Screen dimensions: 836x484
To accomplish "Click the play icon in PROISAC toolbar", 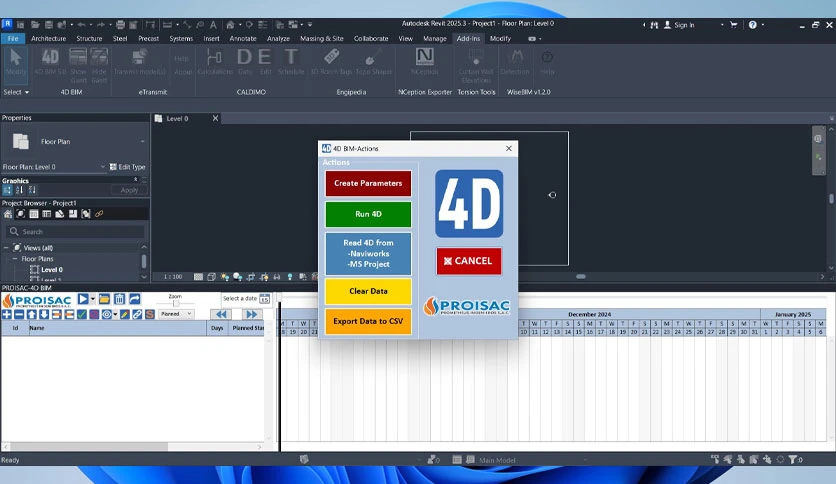I will [x=83, y=299].
